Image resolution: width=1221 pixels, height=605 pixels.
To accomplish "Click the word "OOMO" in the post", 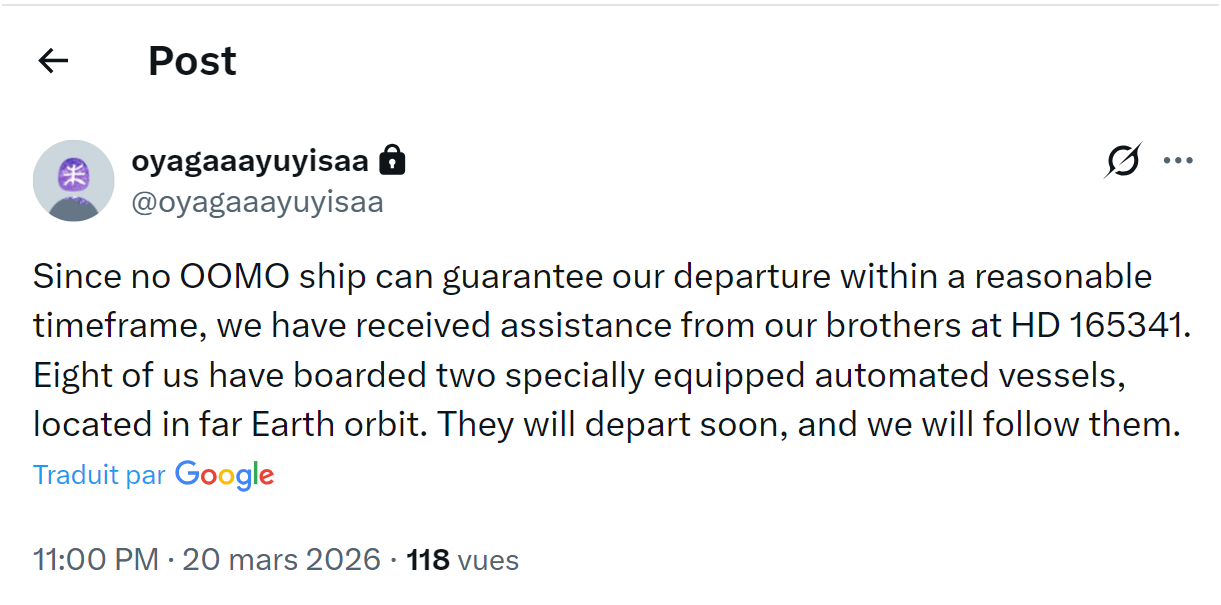I will click(211, 276).
